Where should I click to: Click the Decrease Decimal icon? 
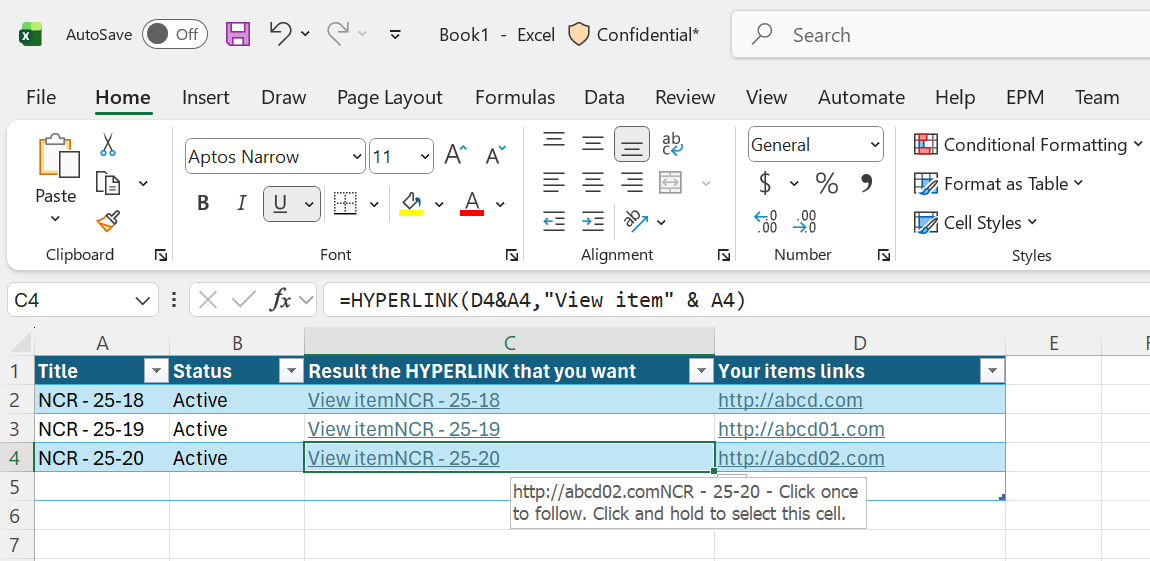click(x=805, y=221)
